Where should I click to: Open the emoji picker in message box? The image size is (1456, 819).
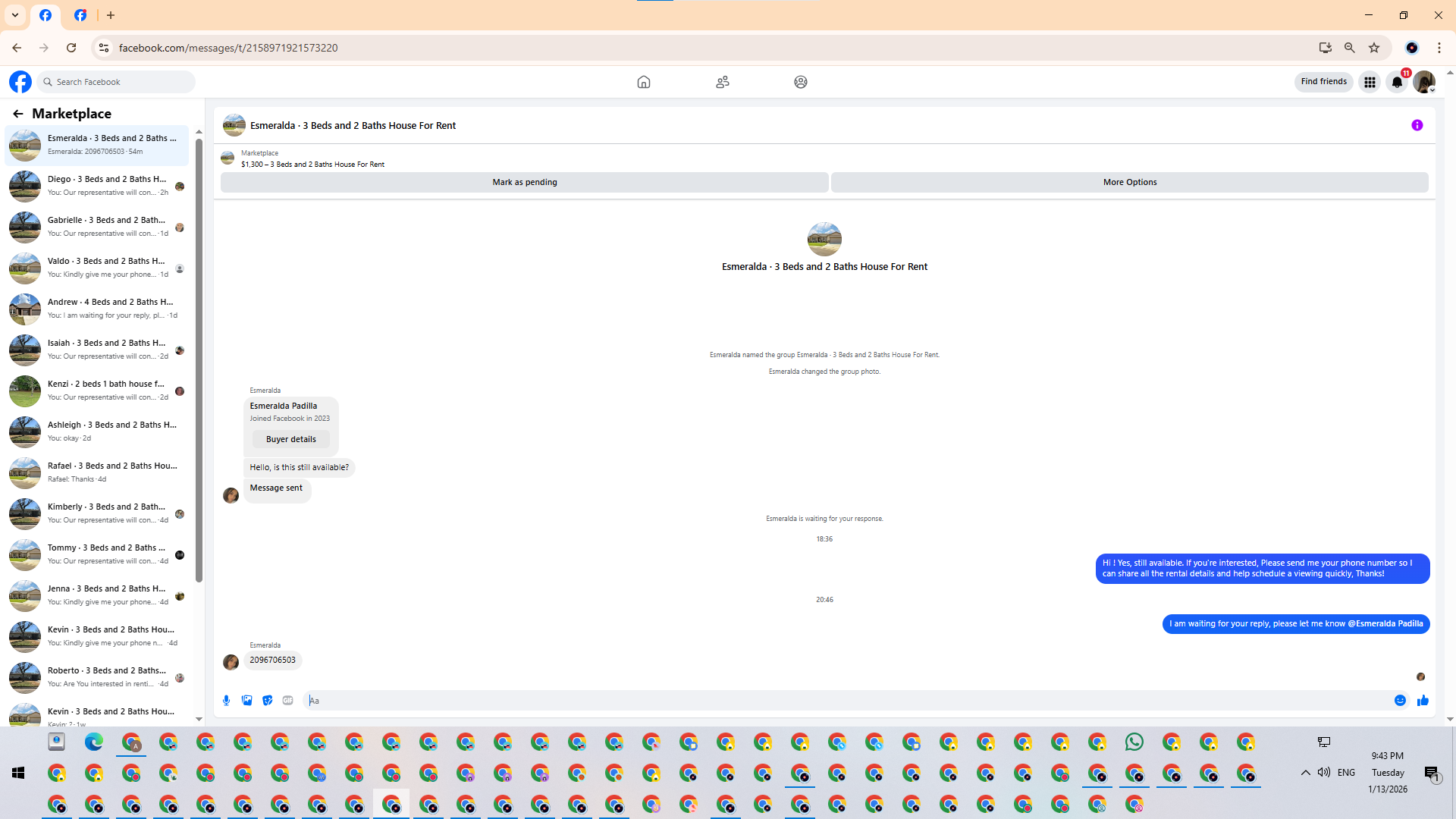(1400, 701)
